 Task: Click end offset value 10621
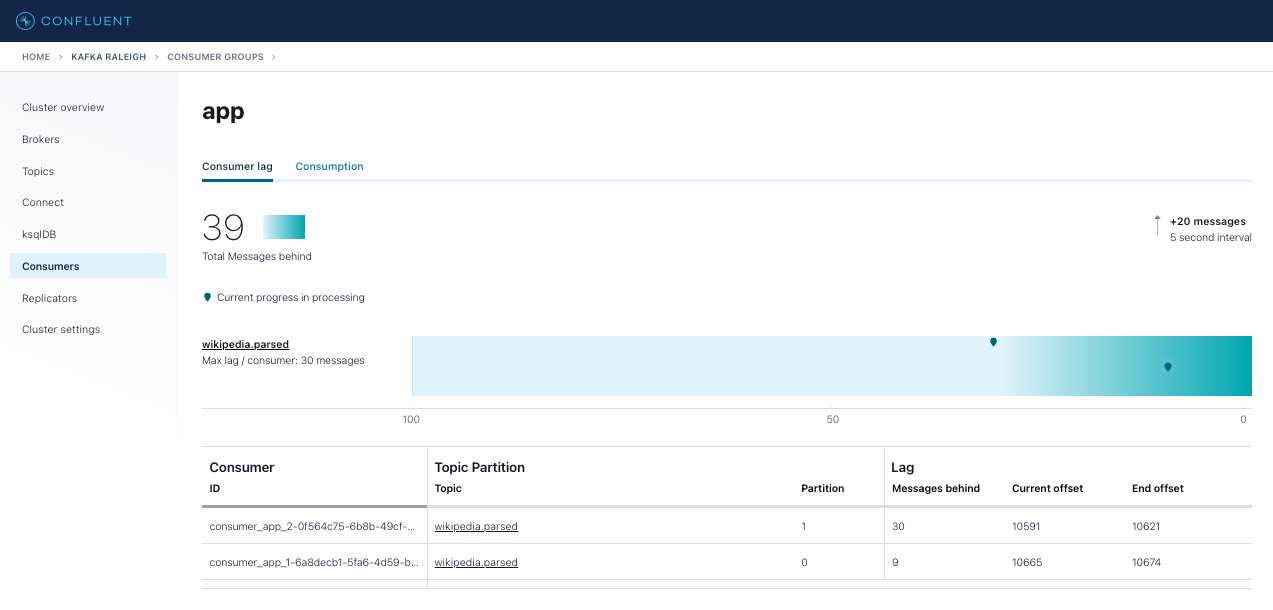pyautogui.click(x=1147, y=526)
